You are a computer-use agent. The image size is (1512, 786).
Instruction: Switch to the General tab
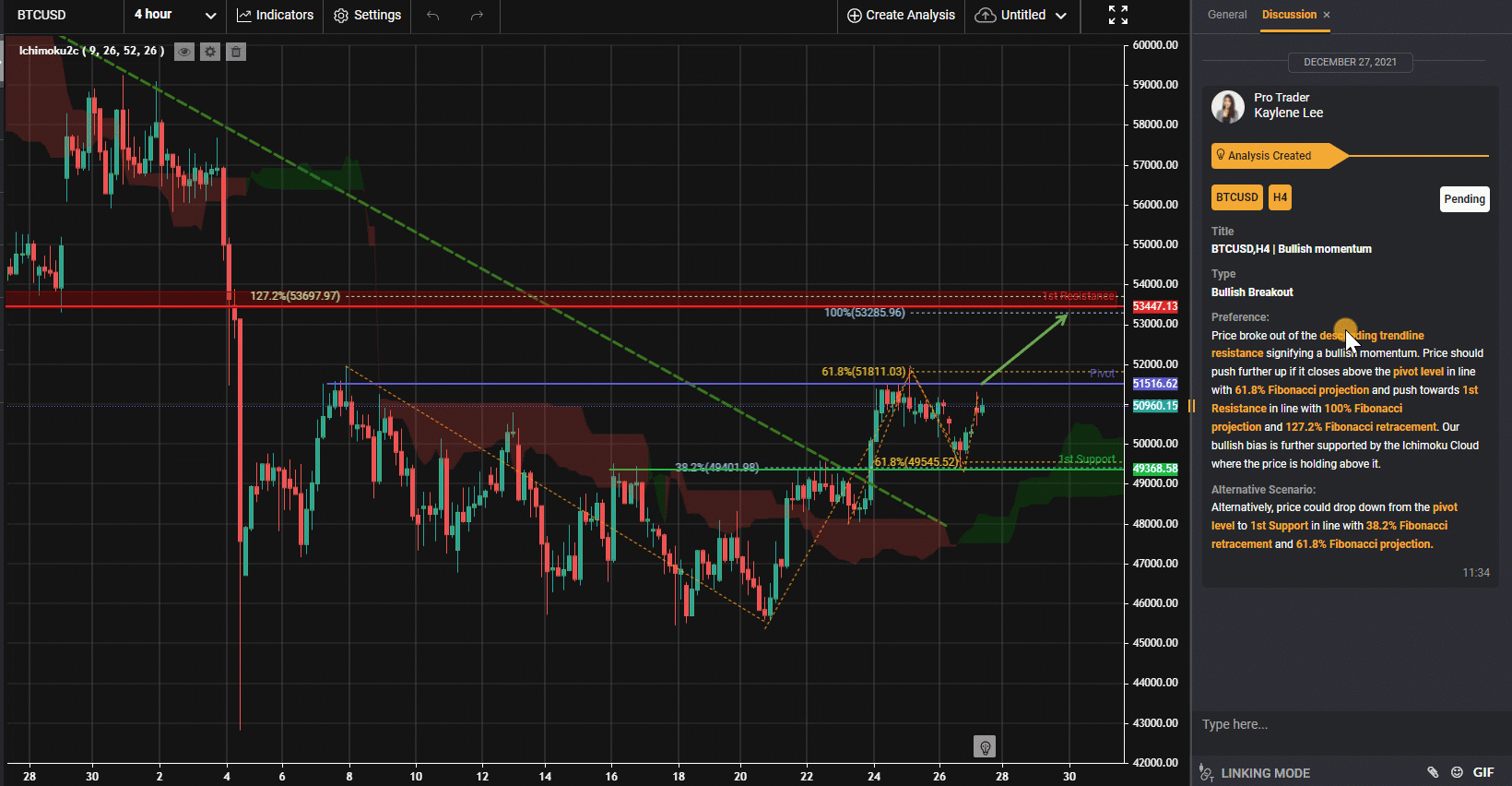point(1227,15)
